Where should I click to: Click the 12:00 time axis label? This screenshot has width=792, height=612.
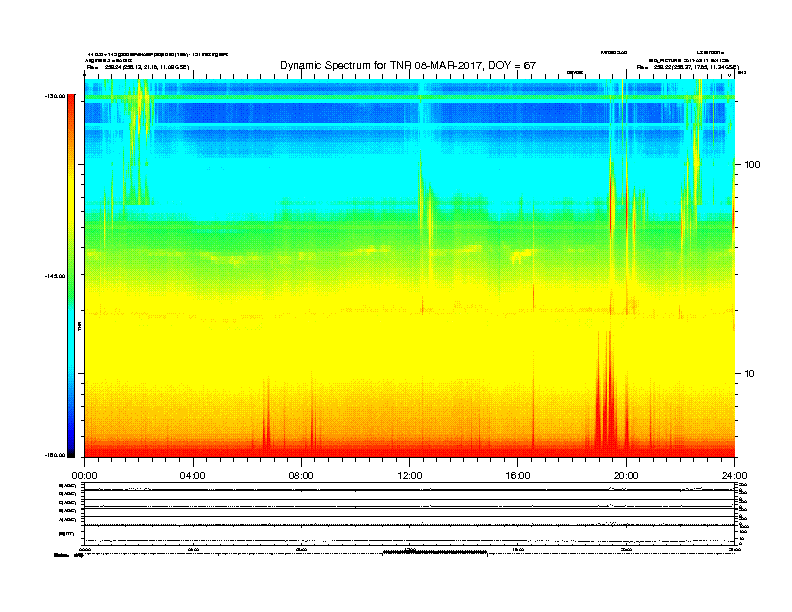[410, 476]
